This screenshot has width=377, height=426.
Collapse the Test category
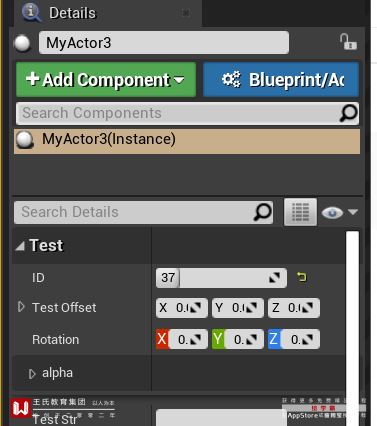click(20, 246)
